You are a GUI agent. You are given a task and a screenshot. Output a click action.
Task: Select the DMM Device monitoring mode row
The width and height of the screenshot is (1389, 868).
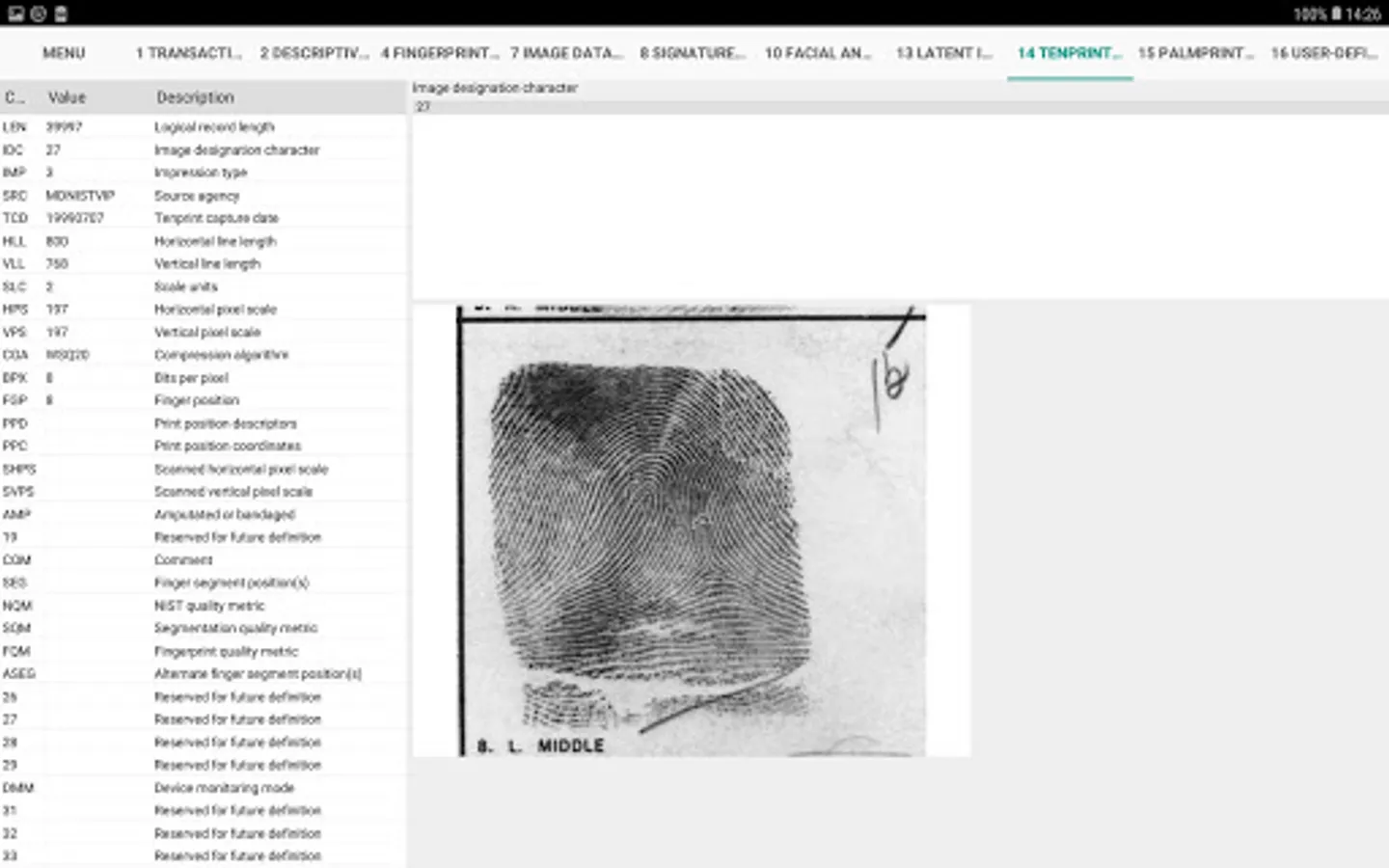point(203,788)
